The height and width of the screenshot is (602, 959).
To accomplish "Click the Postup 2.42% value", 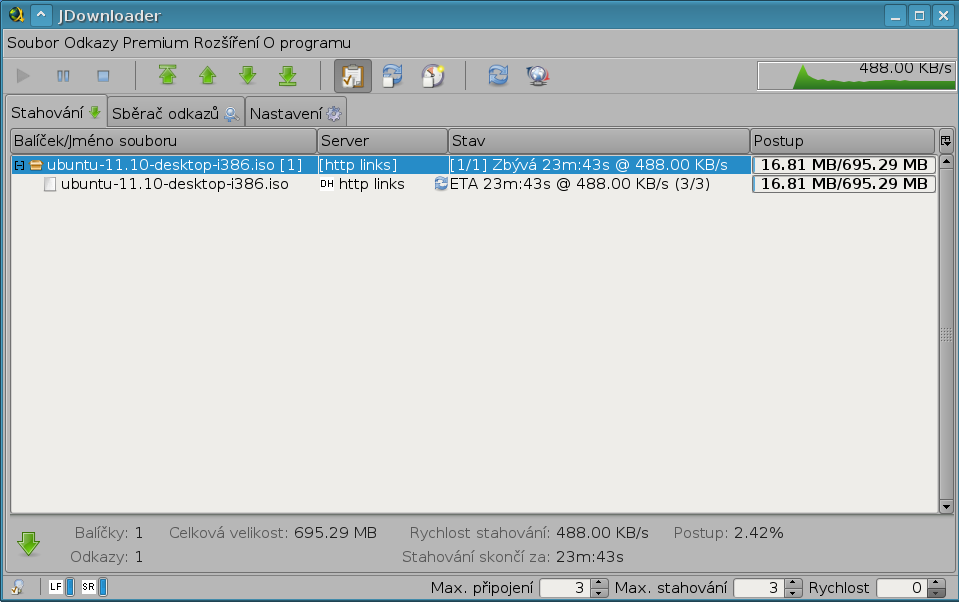I will [x=758, y=533].
